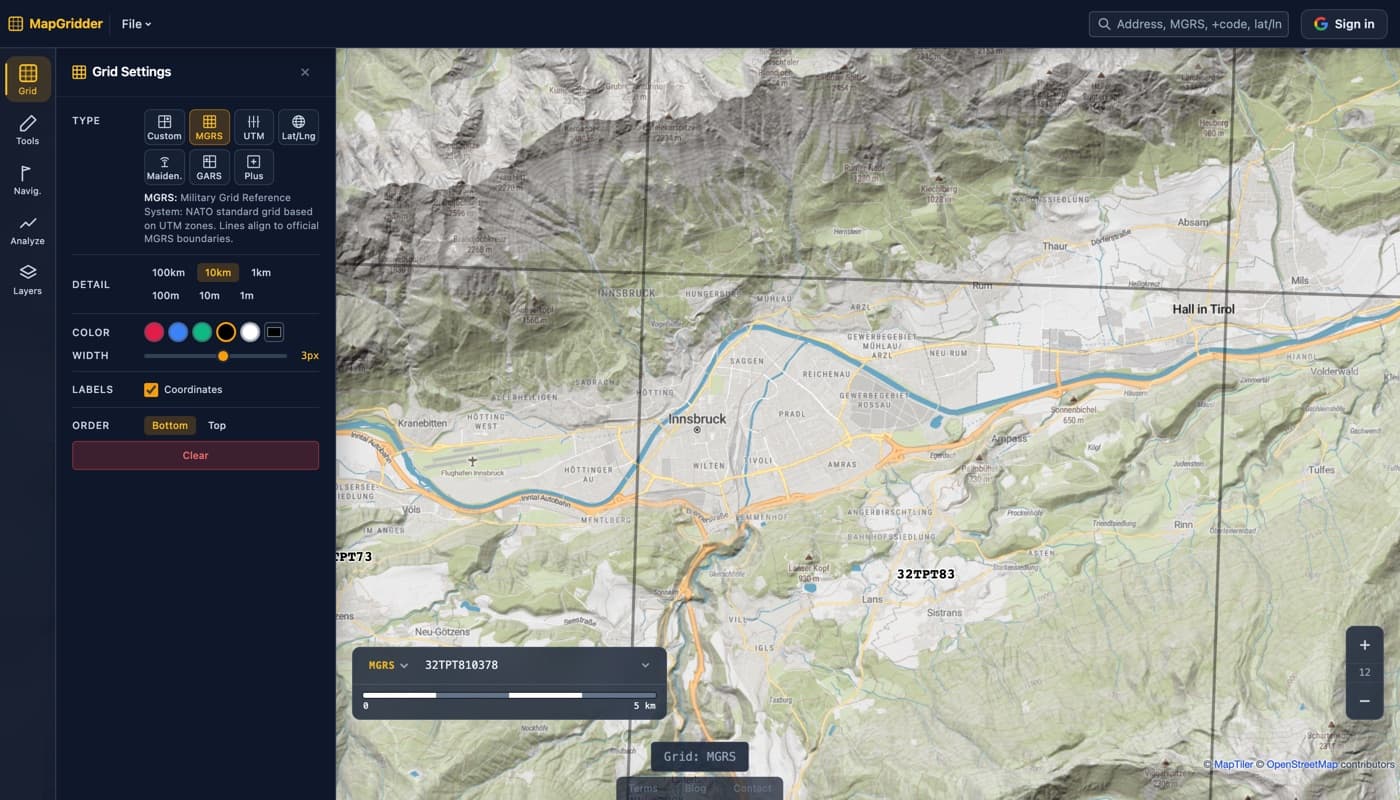The width and height of the screenshot is (1400, 800).
Task: Close the Grid Settings panel
Action: [305, 72]
